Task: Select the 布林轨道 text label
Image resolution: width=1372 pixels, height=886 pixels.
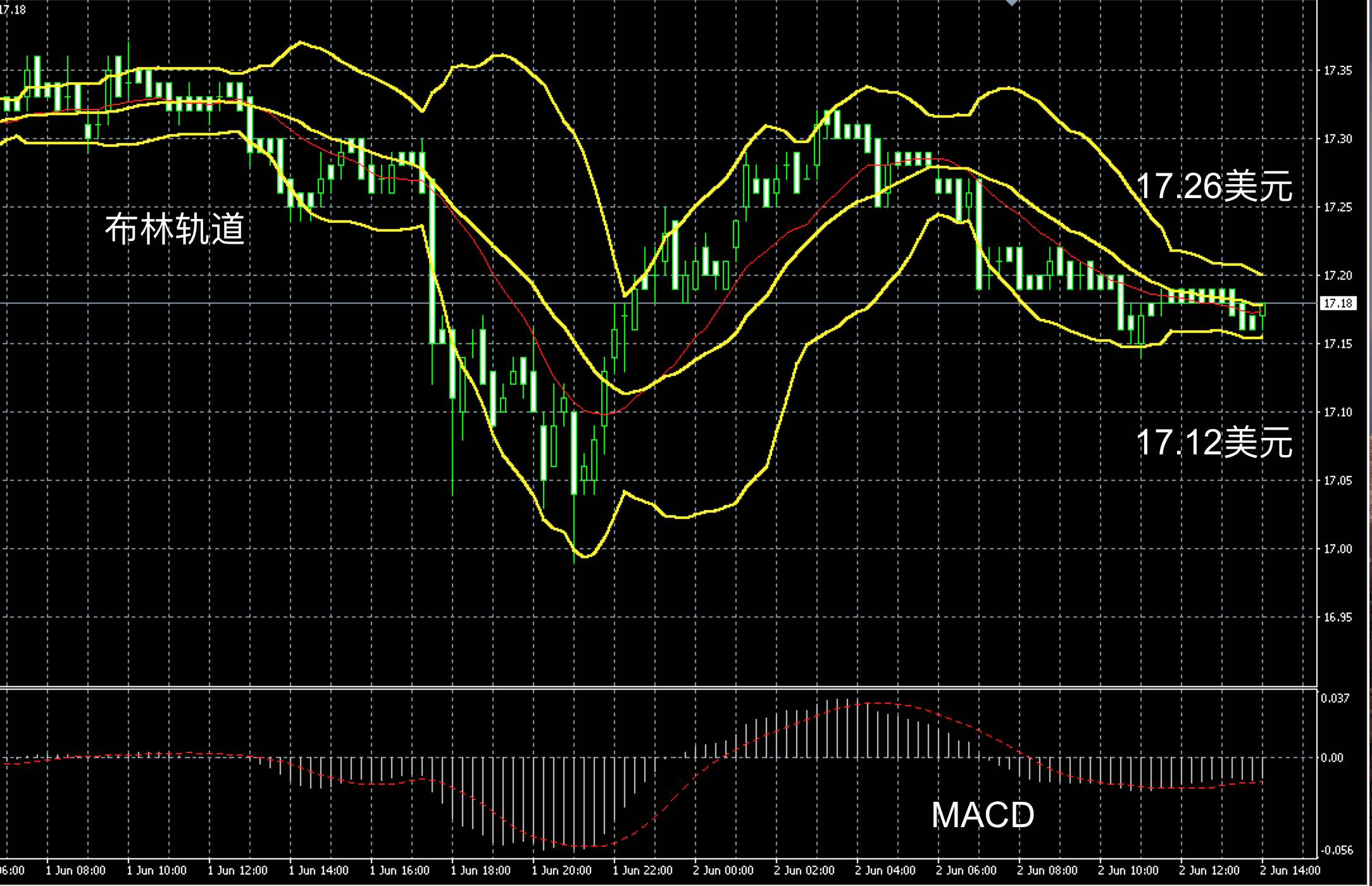Action: [175, 229]
